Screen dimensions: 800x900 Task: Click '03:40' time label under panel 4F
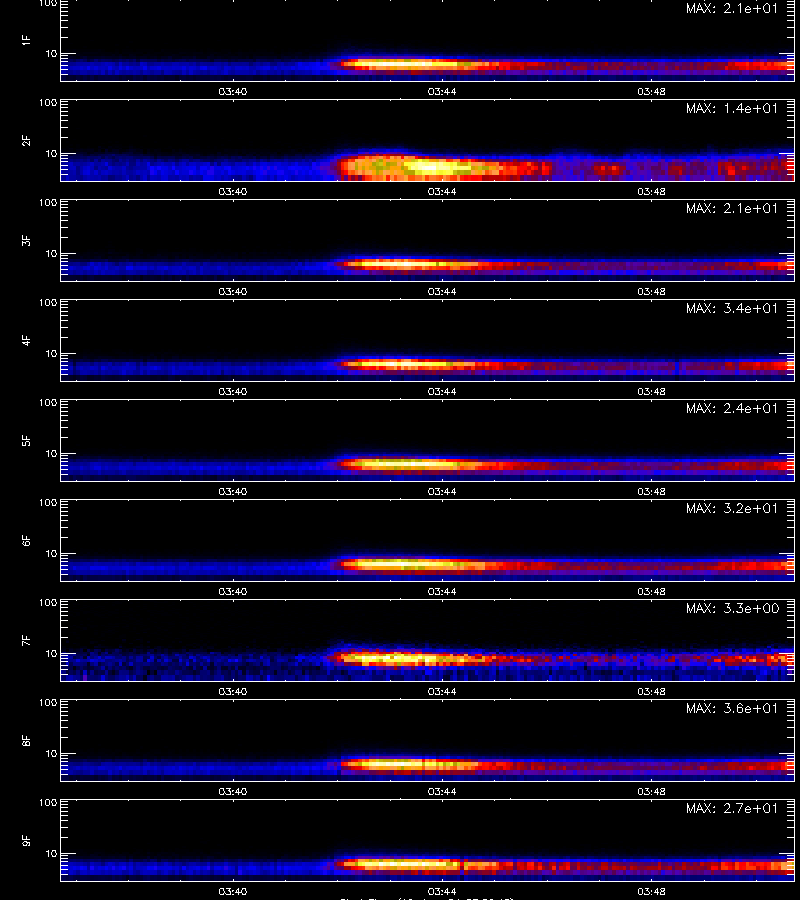[x=232, y=391]
